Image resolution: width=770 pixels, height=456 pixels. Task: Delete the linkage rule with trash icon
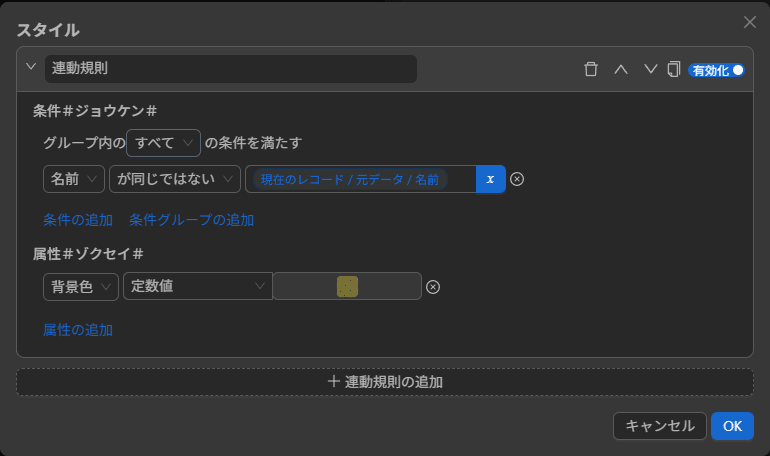591,69
